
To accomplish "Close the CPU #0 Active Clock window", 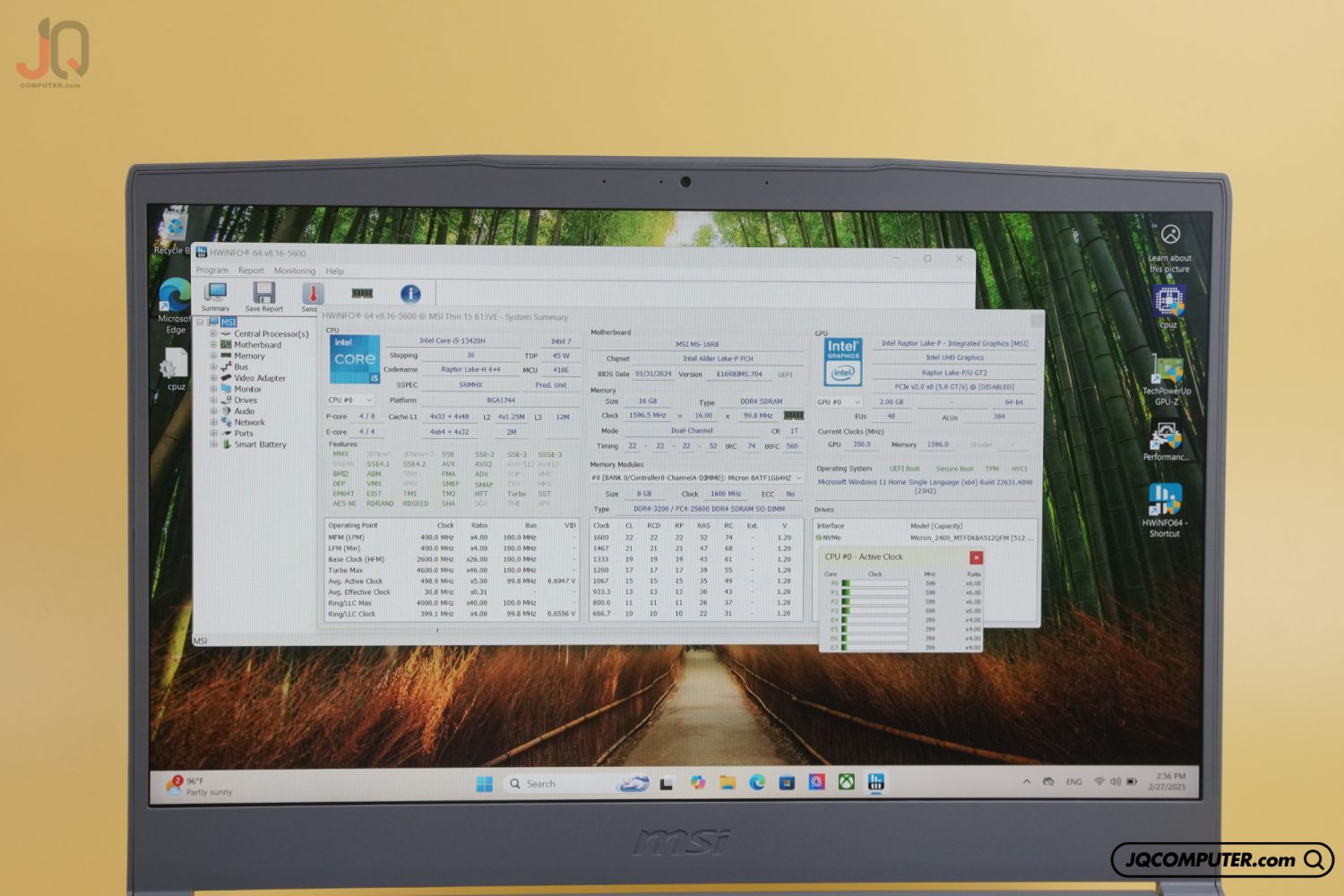I will [x=976, y=557].
